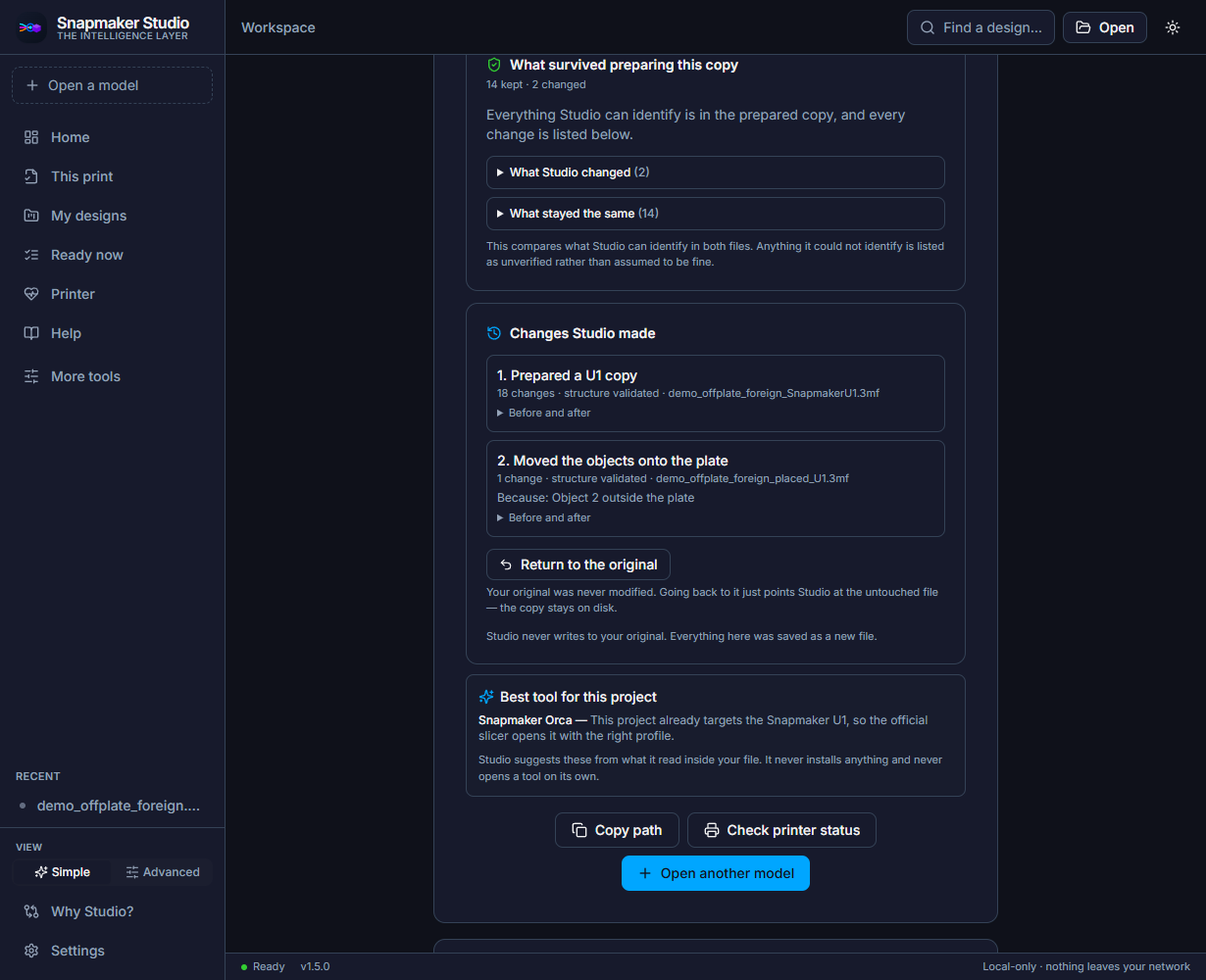1206x980 pixels.
Task: Click the Why Studio? compare icon
Action: (x=31, y=911)
